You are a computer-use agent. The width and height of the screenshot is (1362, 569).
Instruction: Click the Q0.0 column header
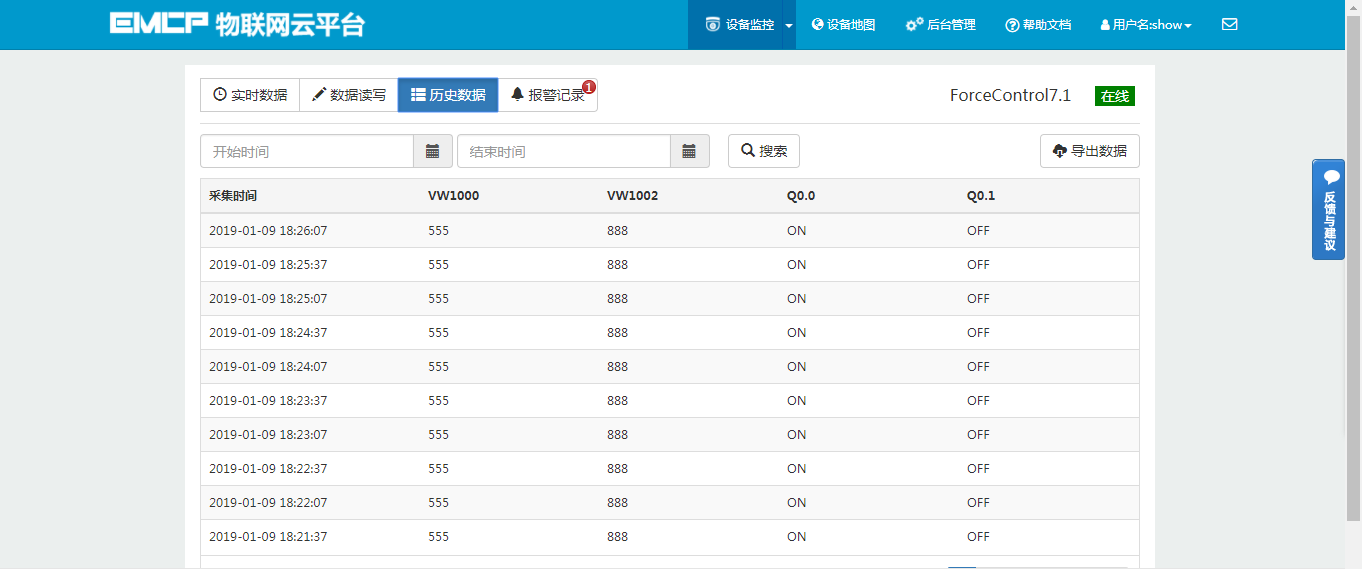pyautogui.click(x=801, y=196)
